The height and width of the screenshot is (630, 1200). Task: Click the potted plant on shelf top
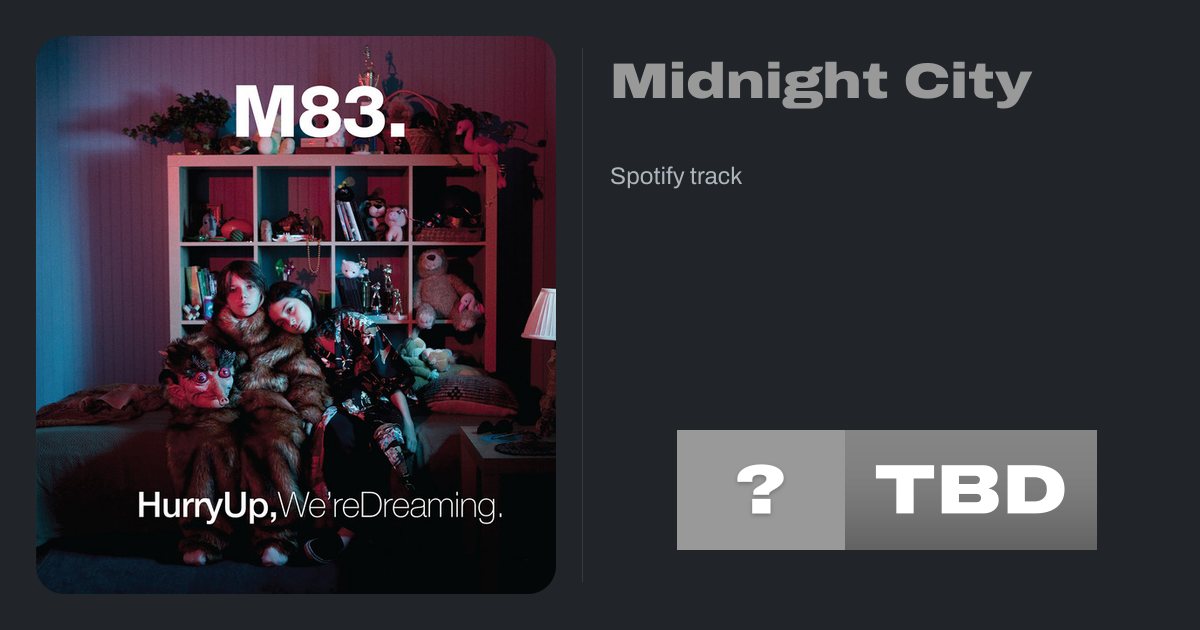(x=180, y=118)
